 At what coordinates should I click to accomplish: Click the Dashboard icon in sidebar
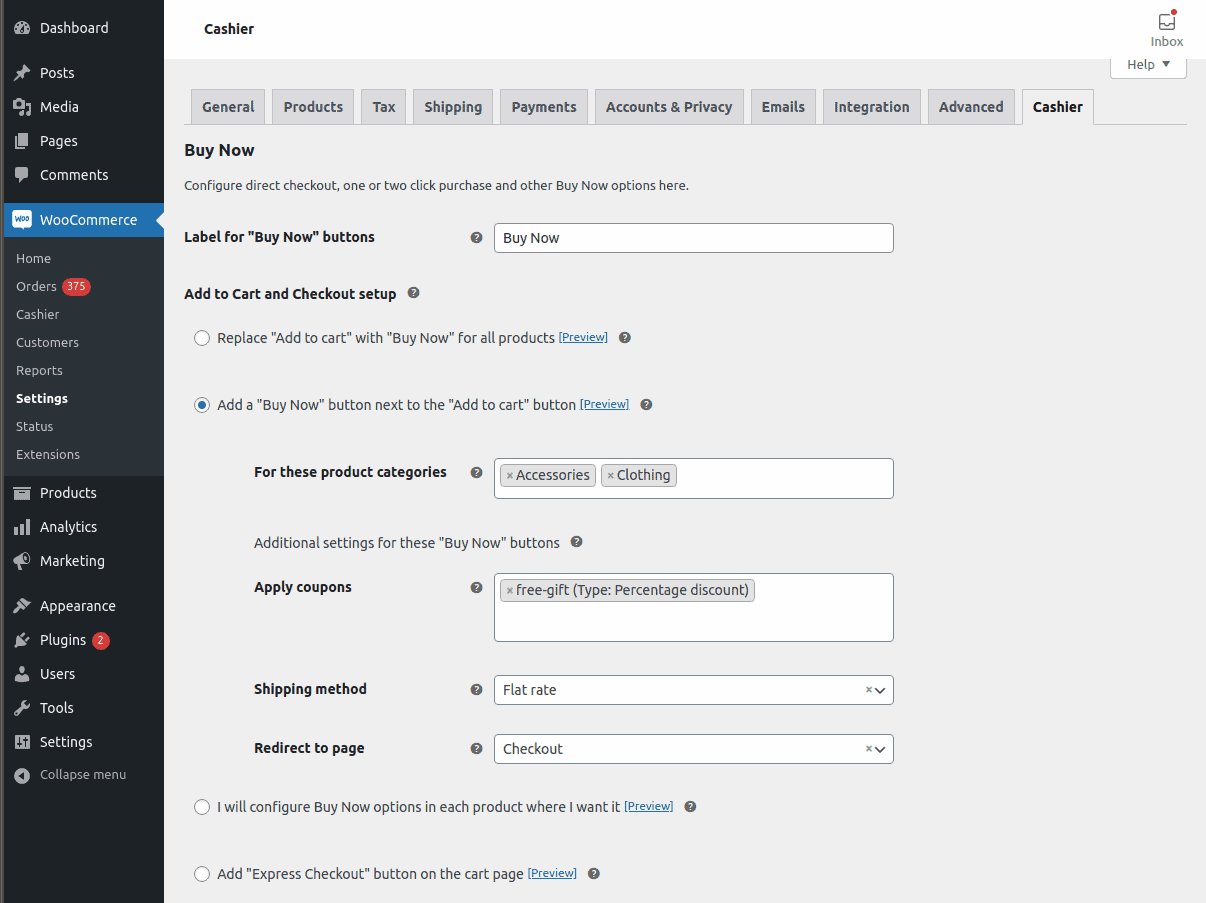(22, 28)
